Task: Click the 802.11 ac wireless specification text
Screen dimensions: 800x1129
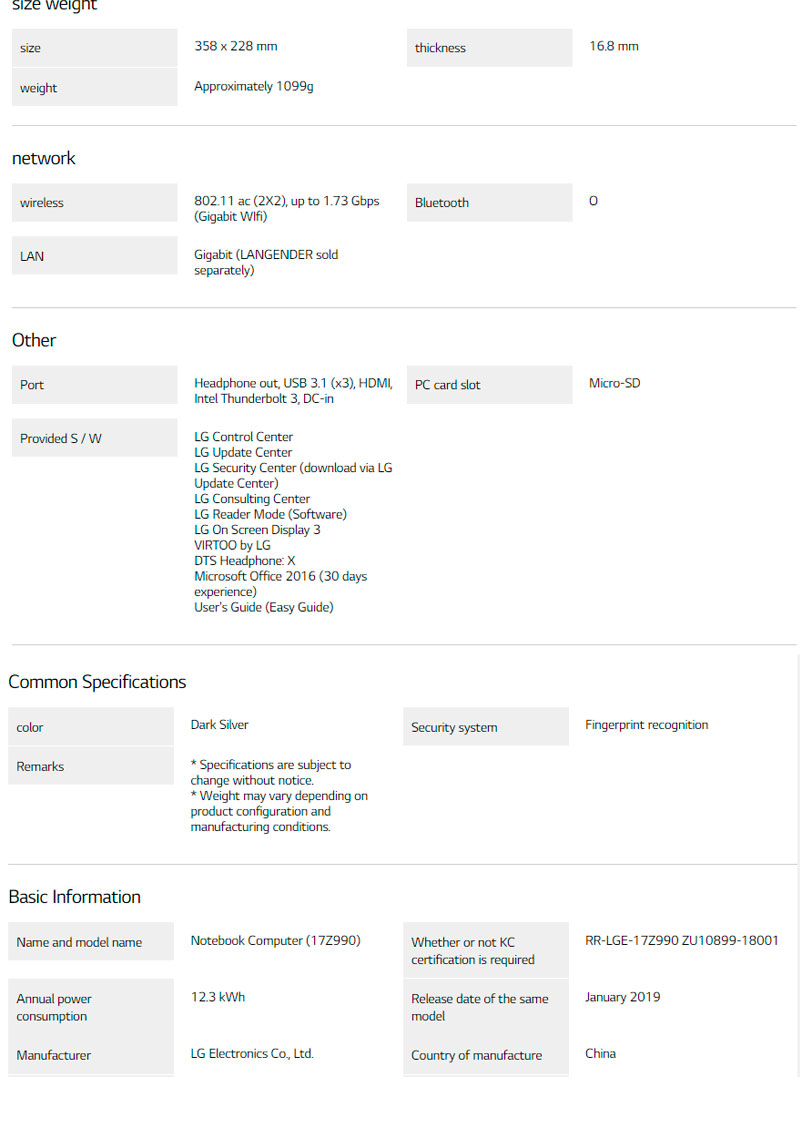Action: click(286, 208)
